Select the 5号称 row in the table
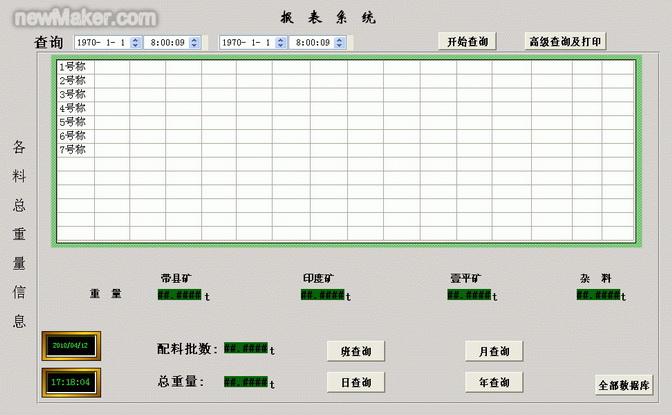The image size is (672, 415). click(x=346, y=122)
